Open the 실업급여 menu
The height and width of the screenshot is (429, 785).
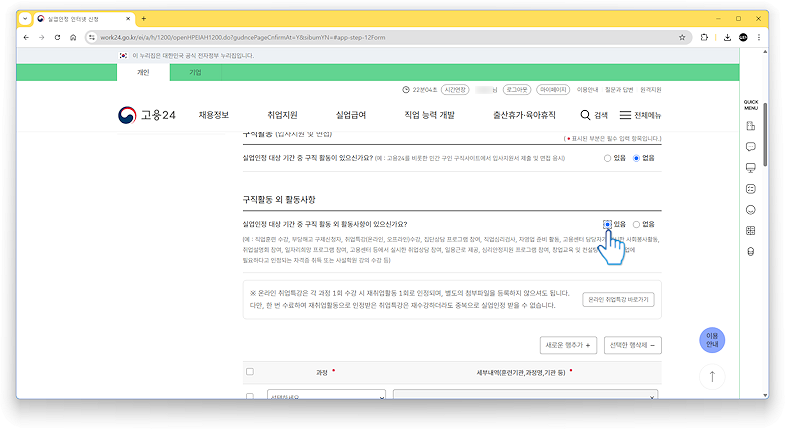click(x=351, y=115)
